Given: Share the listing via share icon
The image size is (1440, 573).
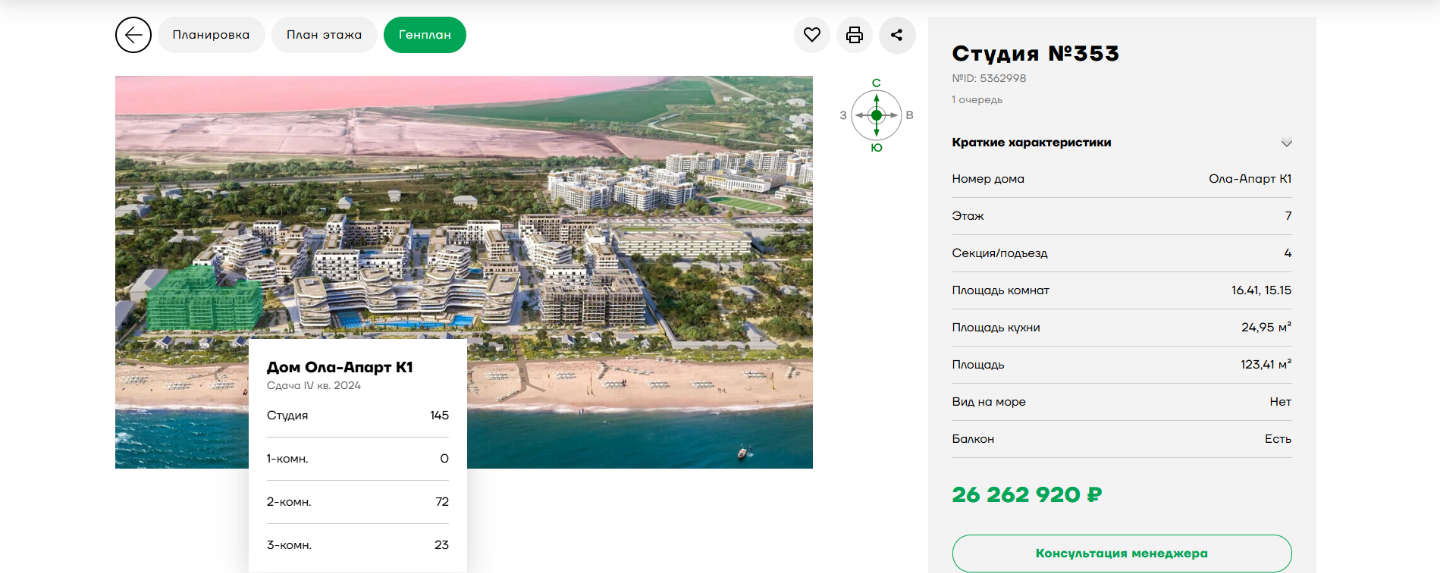Looking at the screenshot, I should (x=897, y=35).
